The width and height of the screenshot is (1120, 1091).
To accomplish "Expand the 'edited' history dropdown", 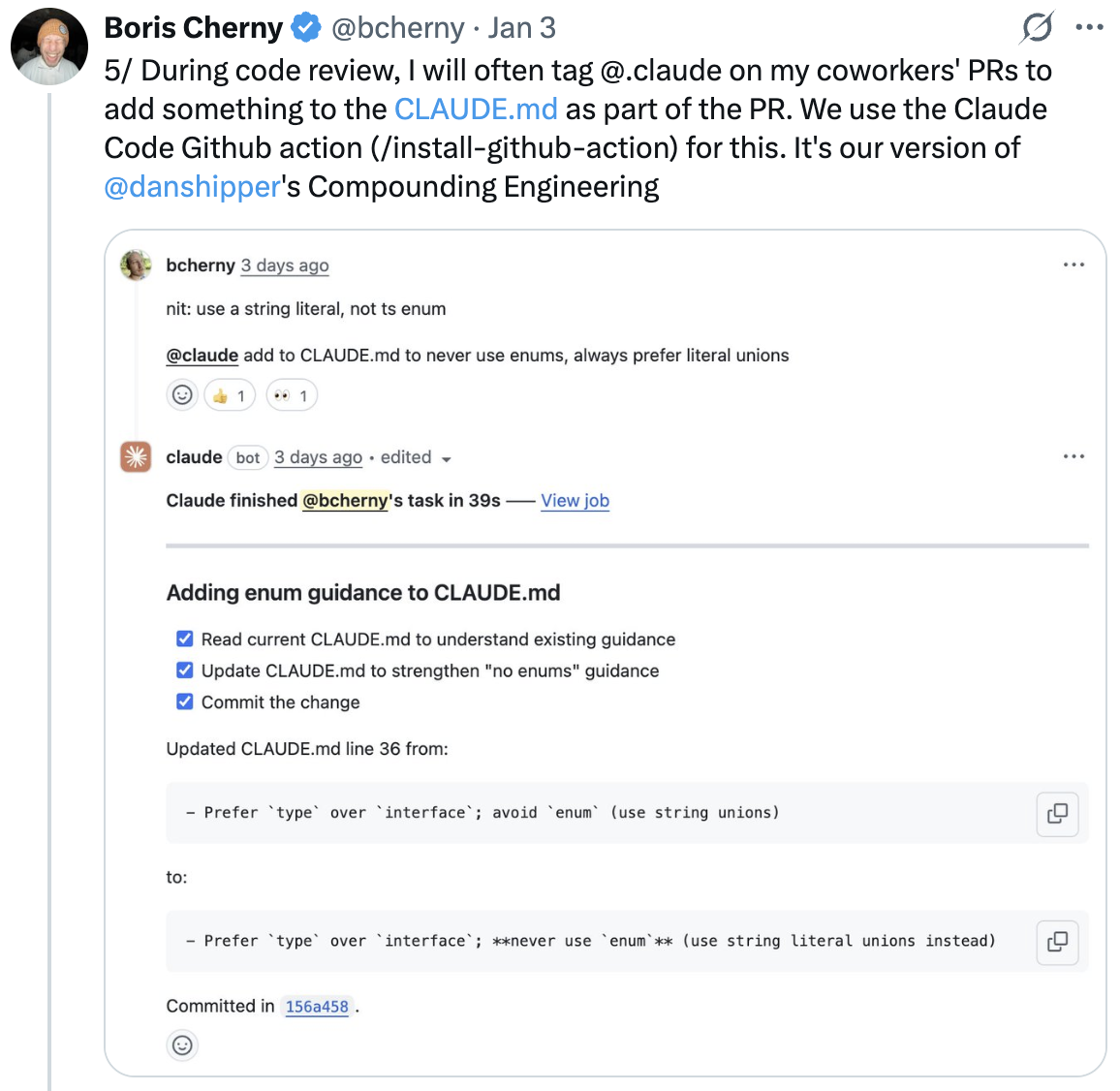I will click(x=416, y=456).
